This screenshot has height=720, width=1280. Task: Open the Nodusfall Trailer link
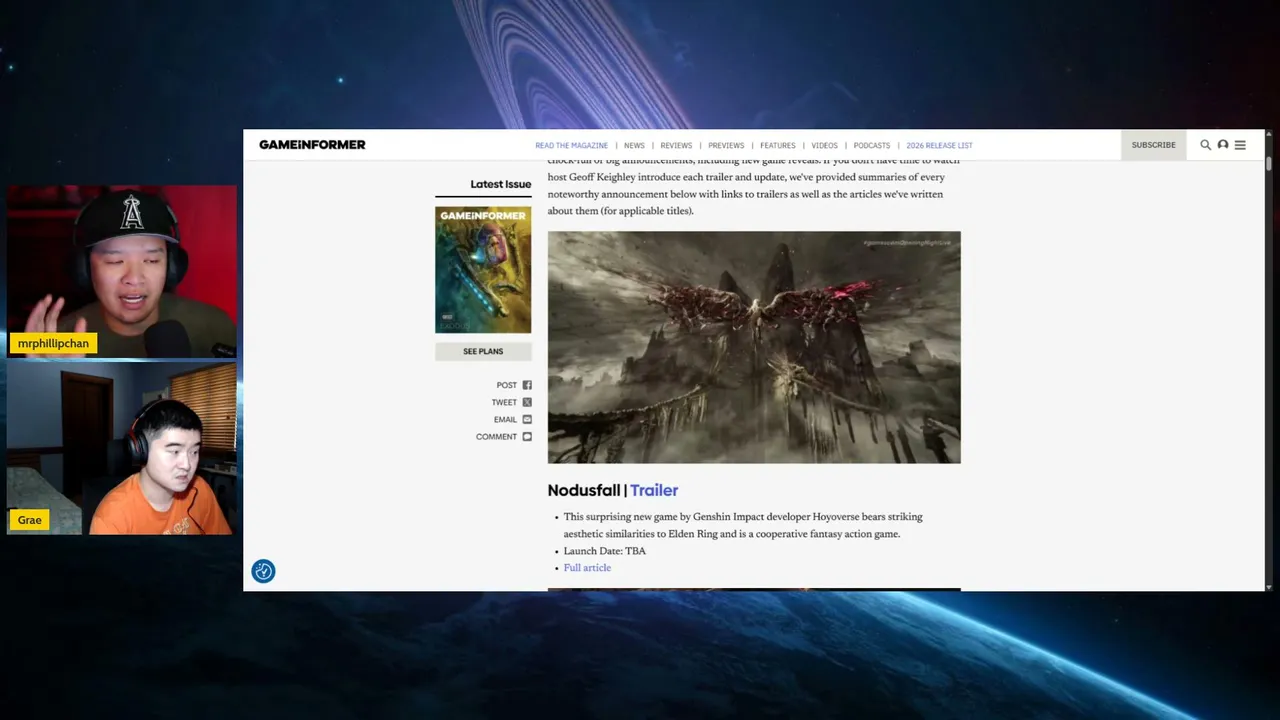pos(654,490)
